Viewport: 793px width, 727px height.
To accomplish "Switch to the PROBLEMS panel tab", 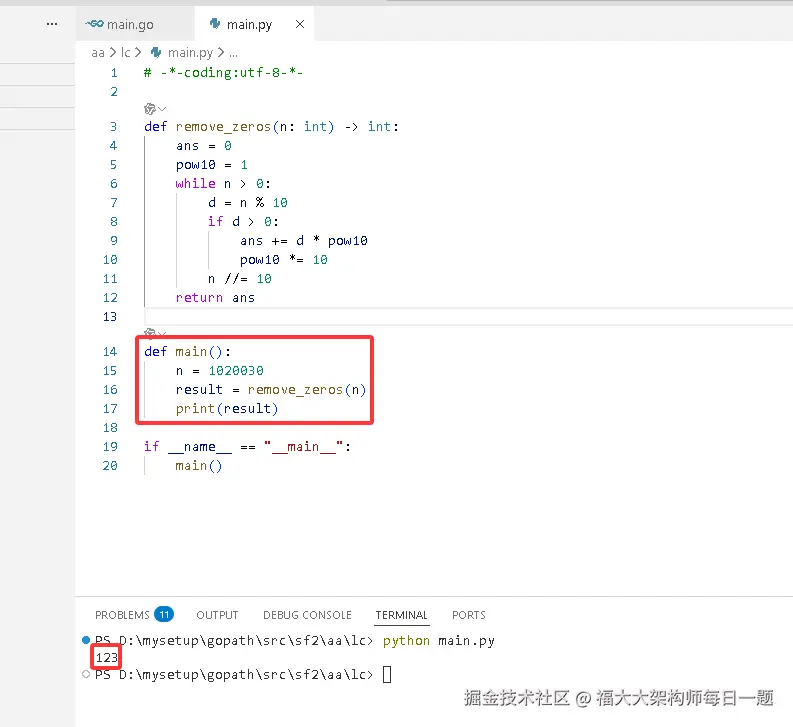I will pyautogui.click(x=122, y=615).
